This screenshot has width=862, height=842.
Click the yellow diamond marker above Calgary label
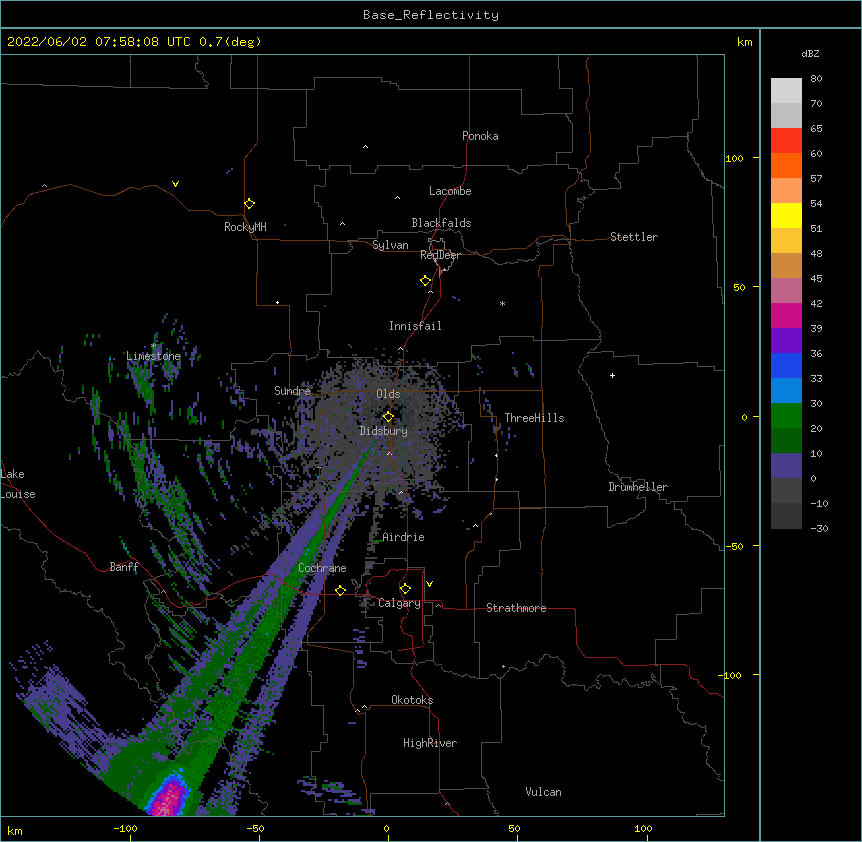click(405, 589)
